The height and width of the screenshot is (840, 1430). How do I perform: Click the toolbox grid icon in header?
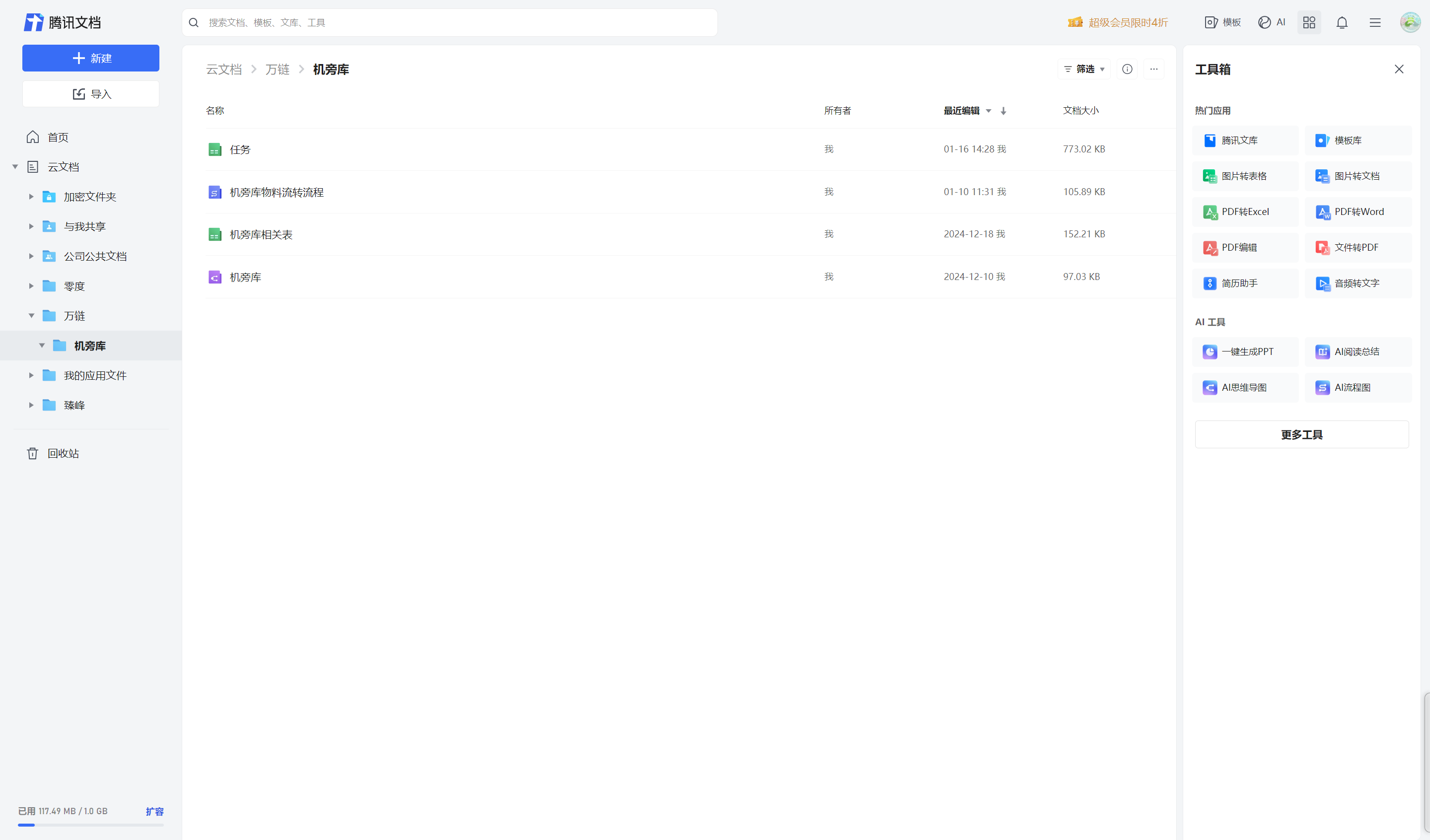tap(1308, 23)
